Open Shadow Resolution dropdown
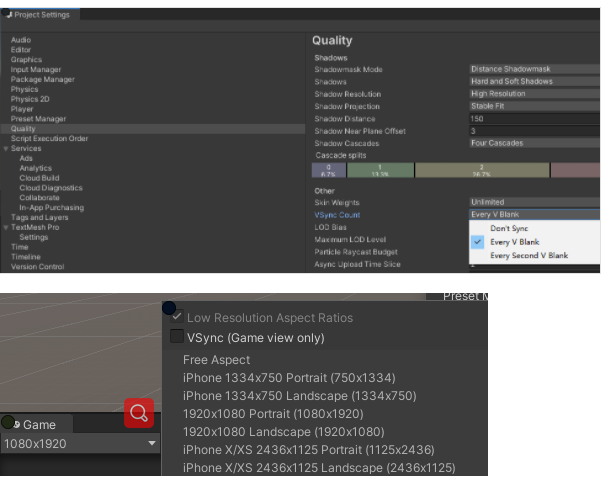Screen dimensions: 608x487 pyautogui.click(x=534, y=94)
